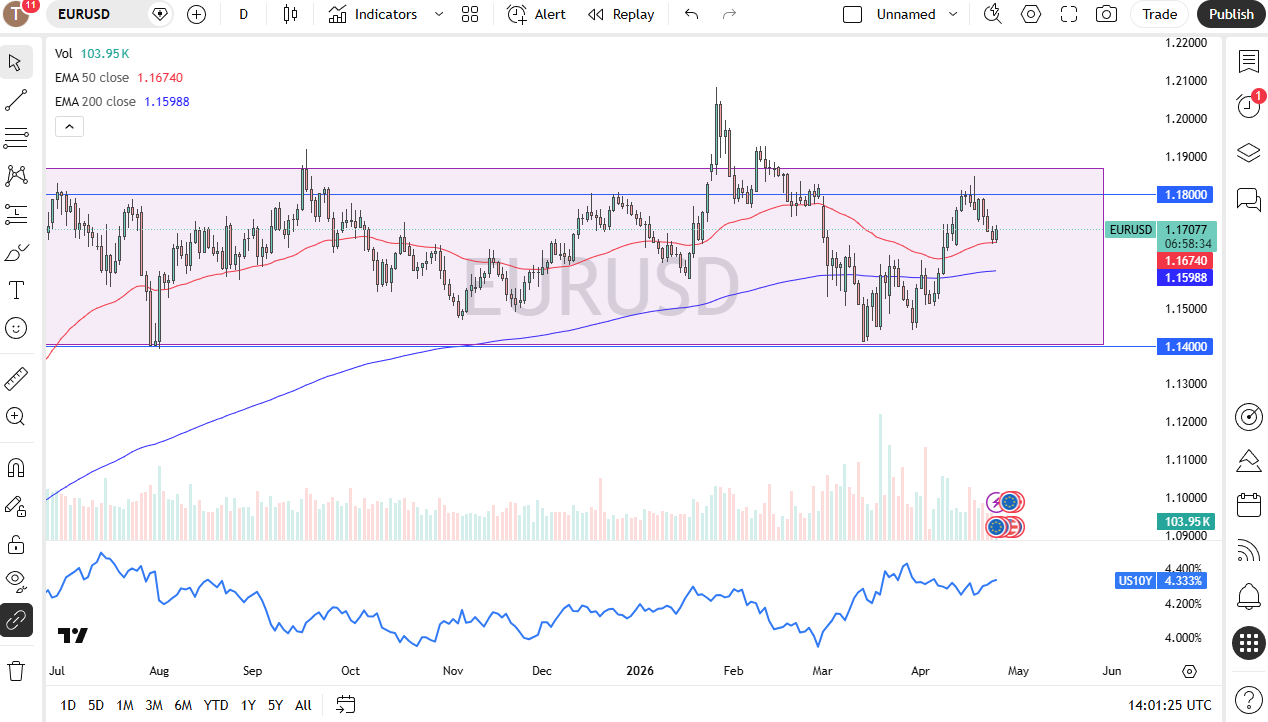Open chart settings via the gear icon
This screenshot has height=722, width=1268.
click(1031, 14)
